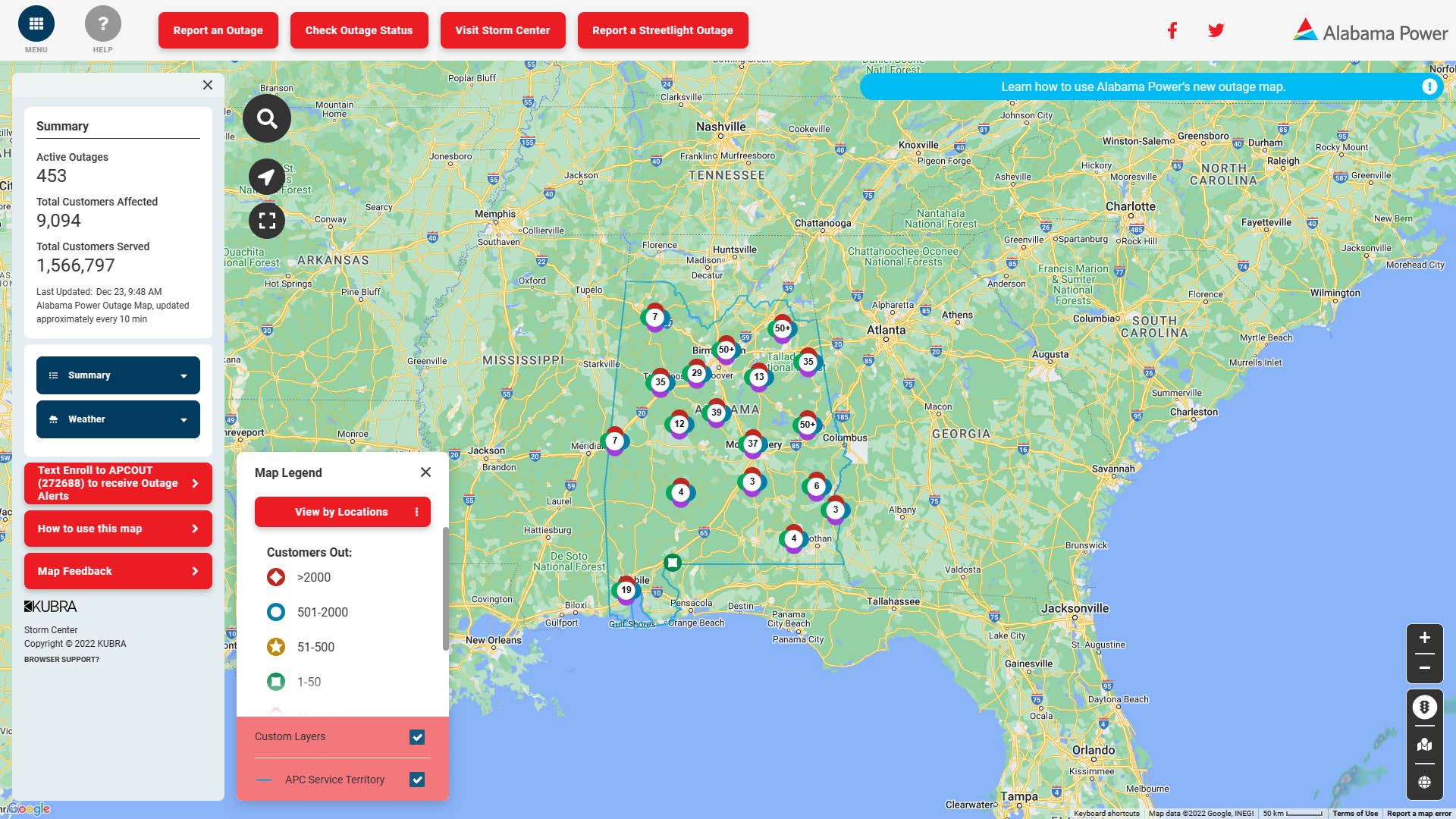Click the Help question mark icon
This screenshot has height=819, width=1456.
click(102, 24)
